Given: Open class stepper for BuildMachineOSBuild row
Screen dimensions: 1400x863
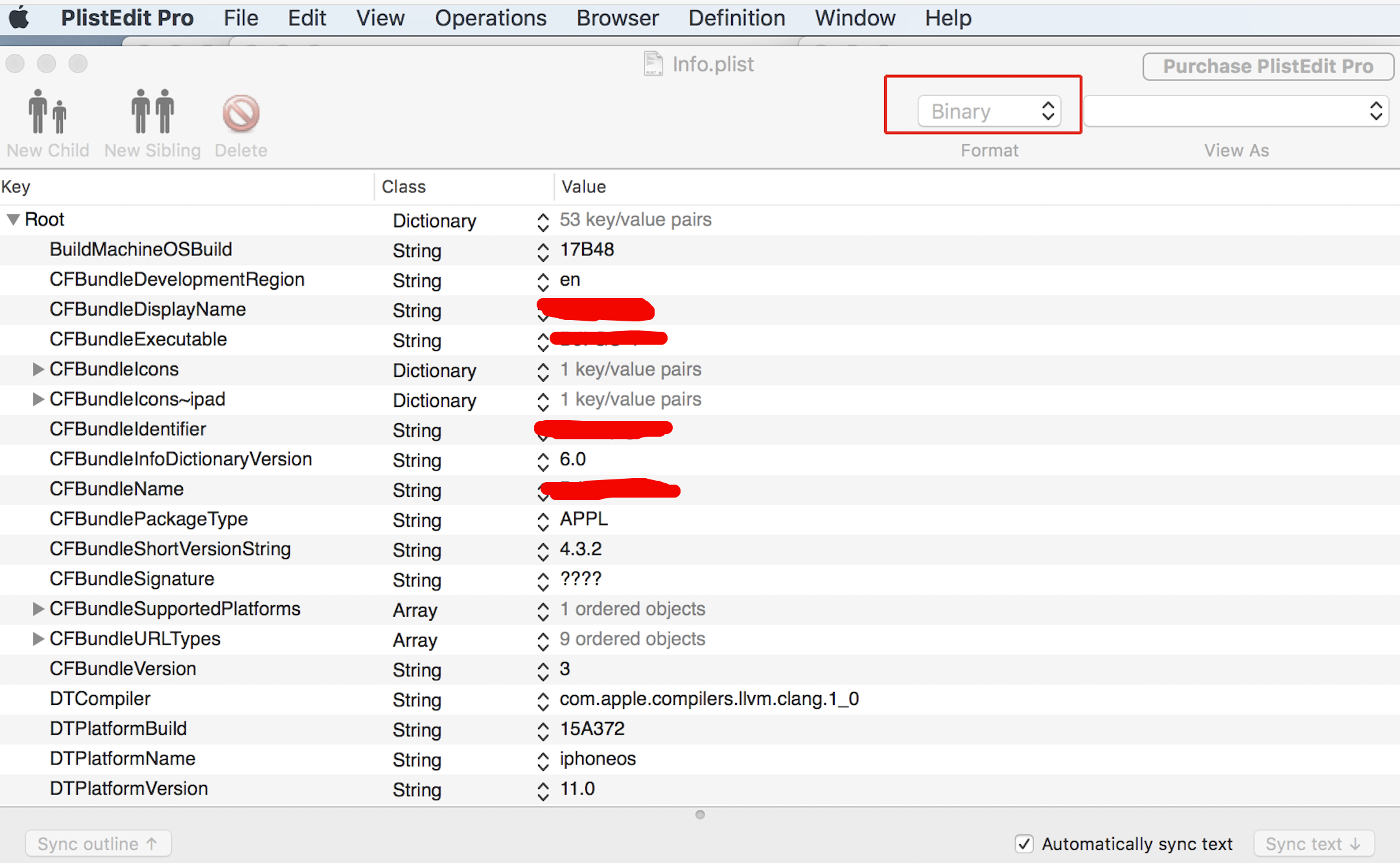Looking at the screenshot, I should pyautogui.click(x=543, y=252).
